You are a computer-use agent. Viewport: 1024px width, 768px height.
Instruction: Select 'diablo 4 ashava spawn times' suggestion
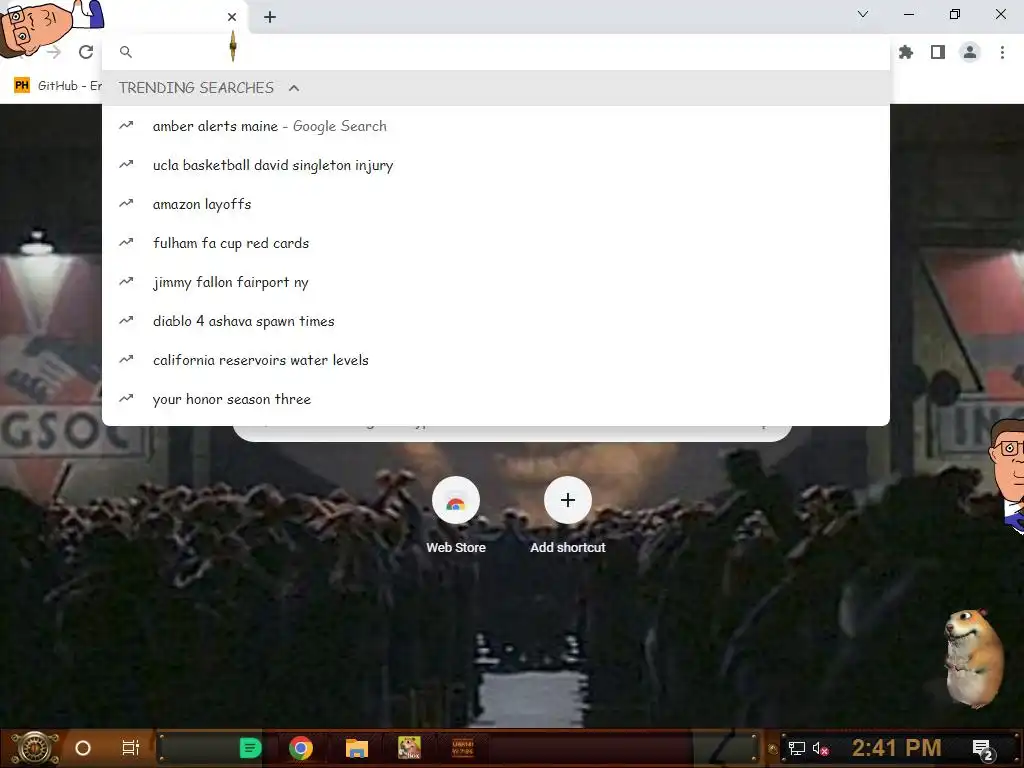496,321
